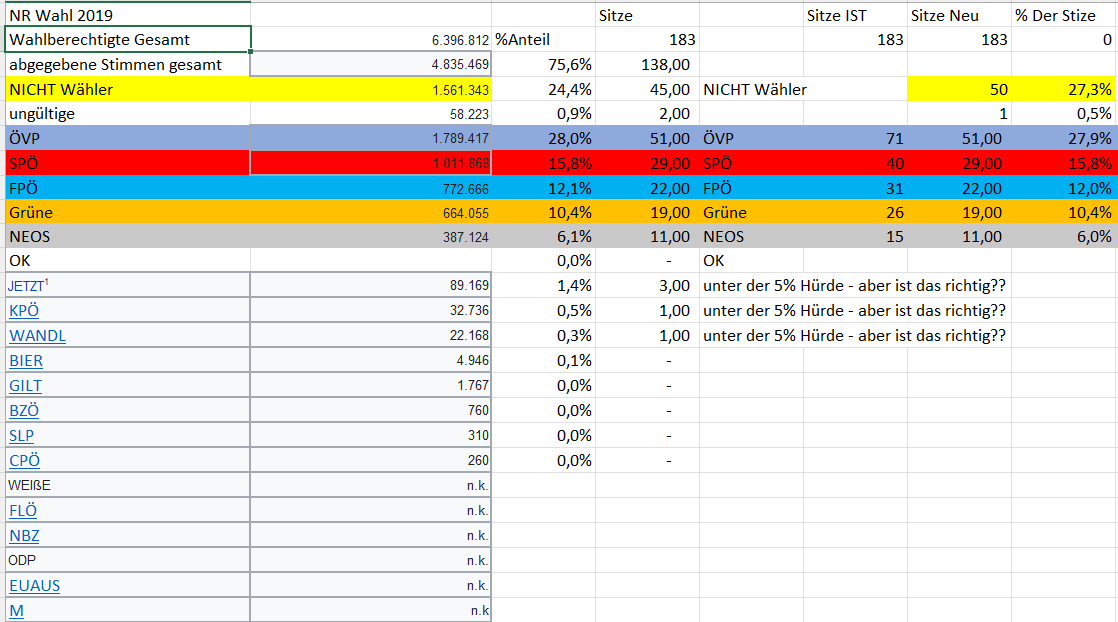Image resolution: width=1118 pixels, height=622 pixels.
Task: Select the ODP party cell
Action: (128, 560)
